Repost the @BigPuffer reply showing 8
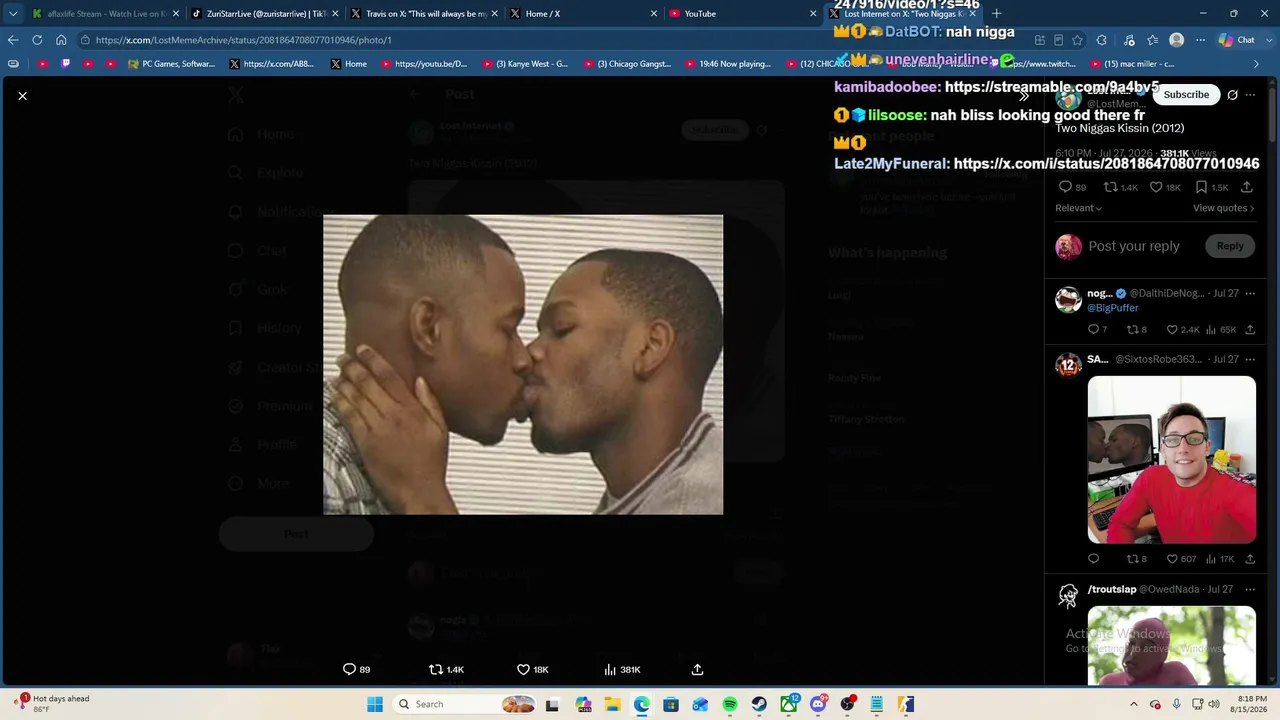The height and width of the screenshot is (720, 1280). tap(1133, 330)
